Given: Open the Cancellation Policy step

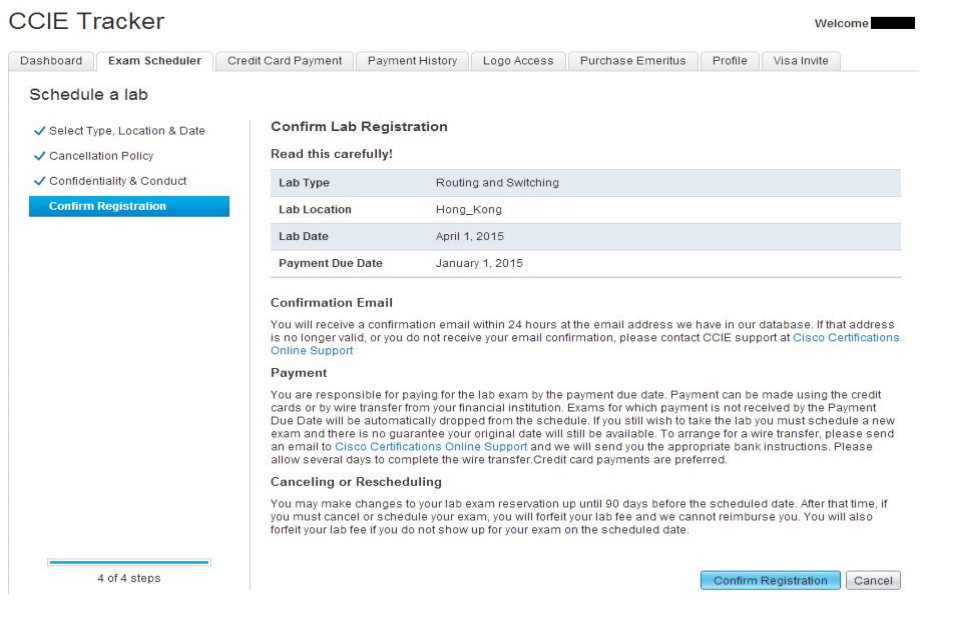Looking at the screenshot, I should pos(101,156).
